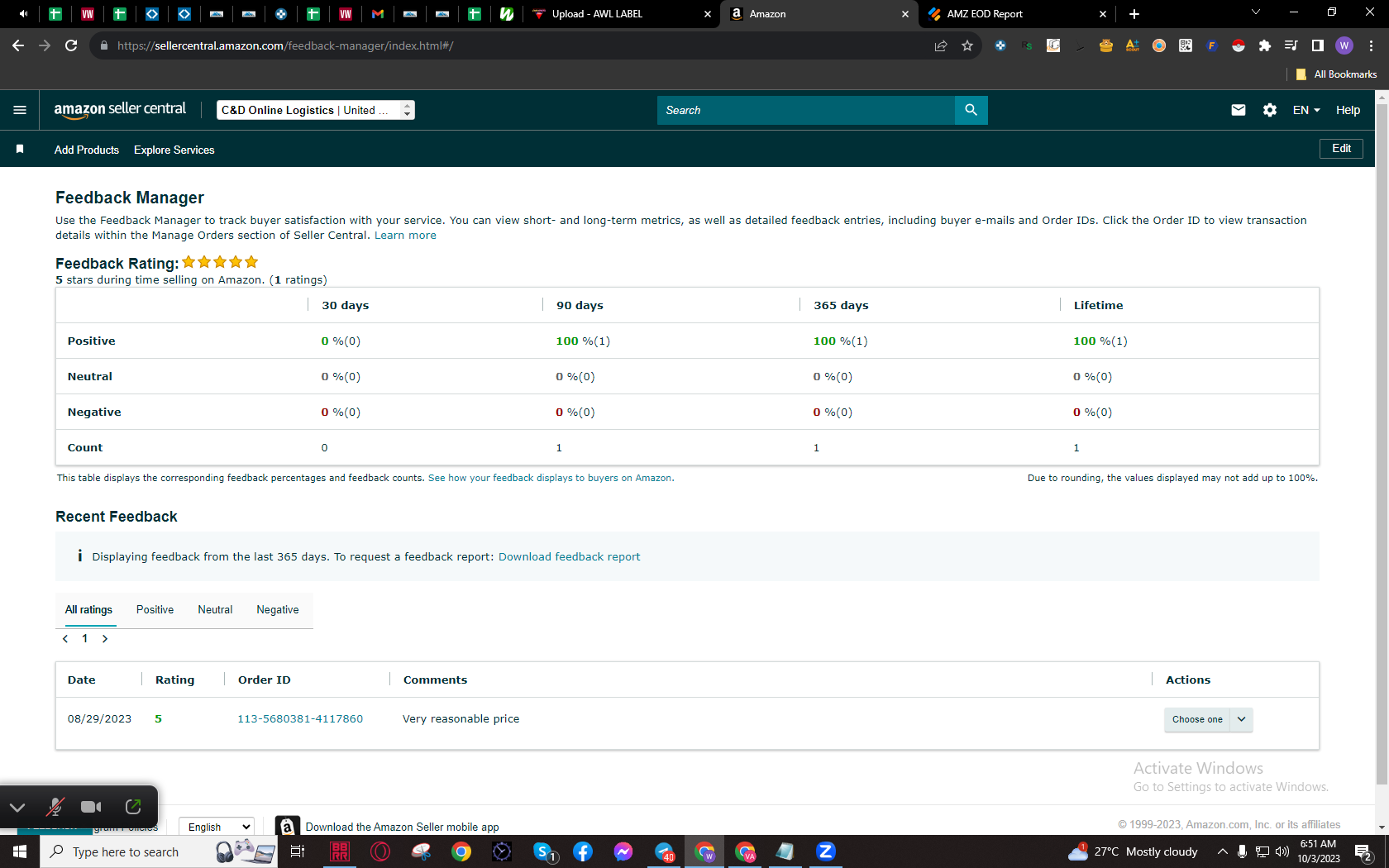Switch to the Neutral tab
This screenshot has height=868, width=1389.
[x=215, y=610]
